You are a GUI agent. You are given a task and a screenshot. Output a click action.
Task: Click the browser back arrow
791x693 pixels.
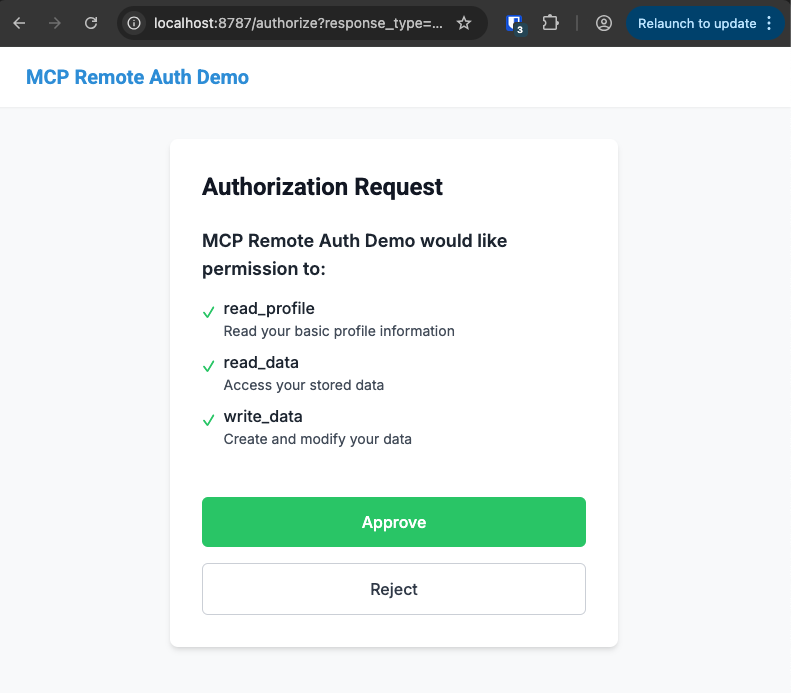pos(19,23)
